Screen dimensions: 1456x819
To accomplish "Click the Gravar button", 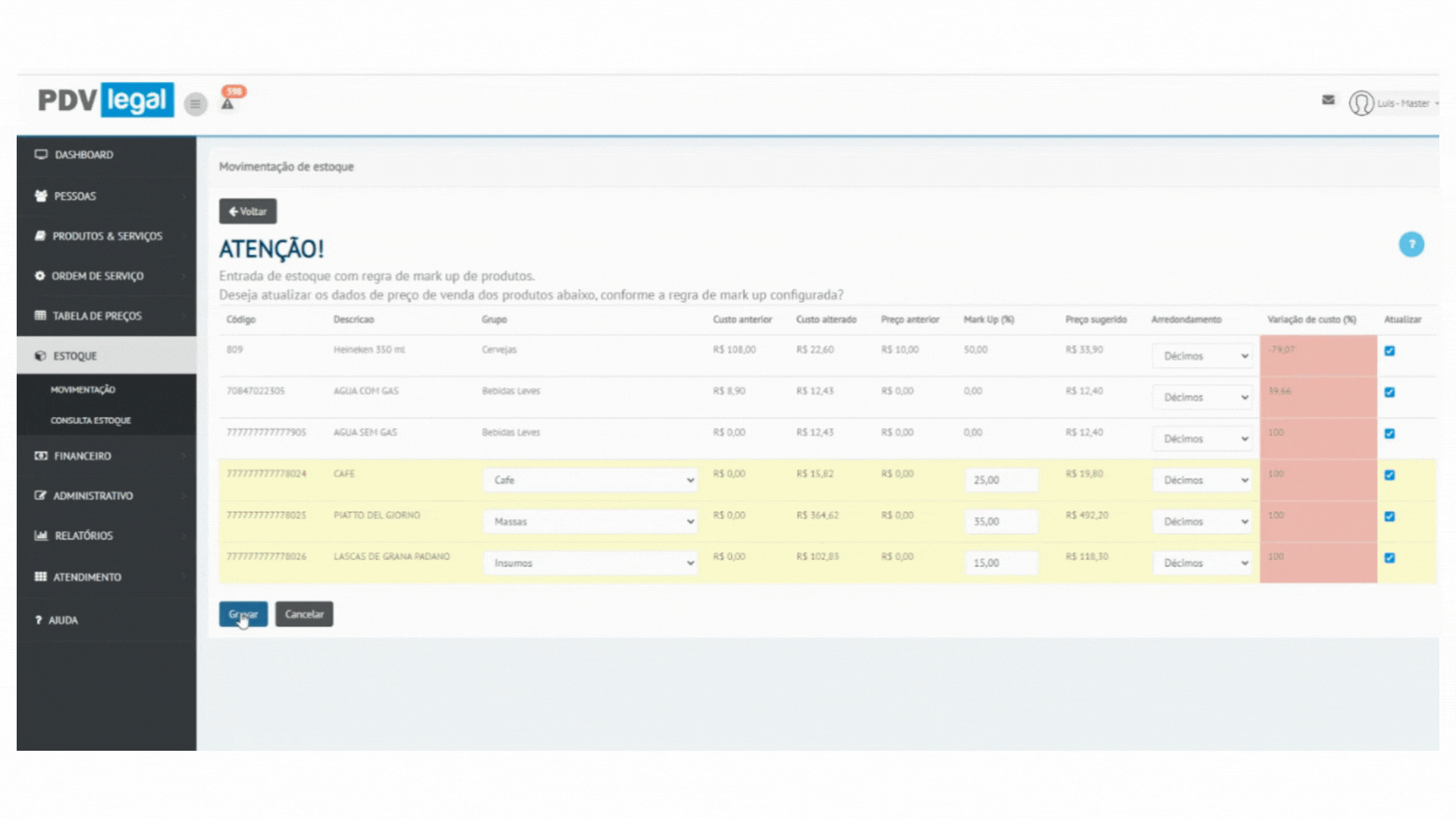I will [243, 614].
